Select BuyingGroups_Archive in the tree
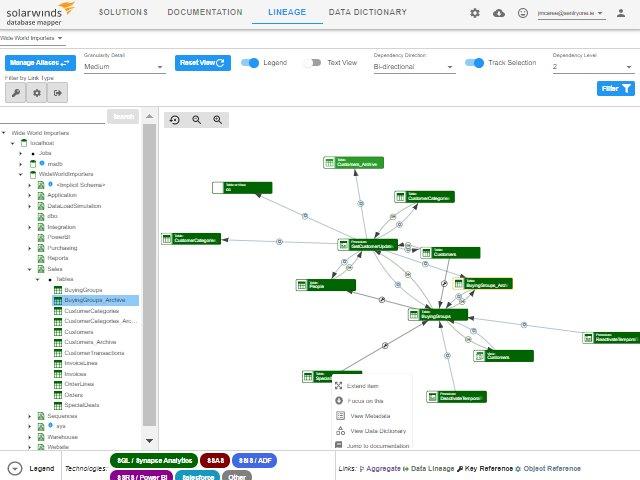 (x=96, y=300)
